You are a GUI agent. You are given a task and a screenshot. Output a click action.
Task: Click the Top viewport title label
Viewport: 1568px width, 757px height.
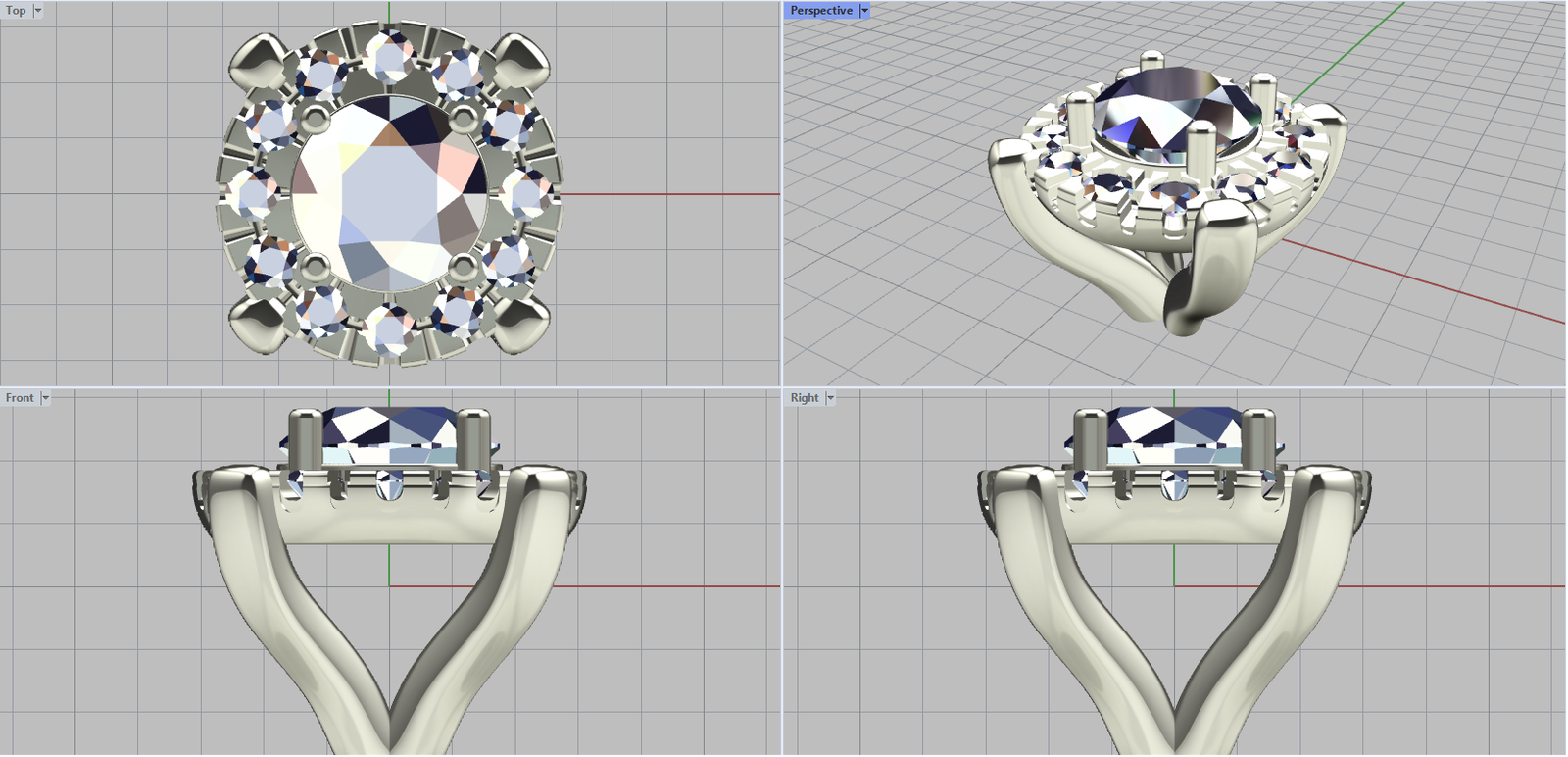click(16, 11)
